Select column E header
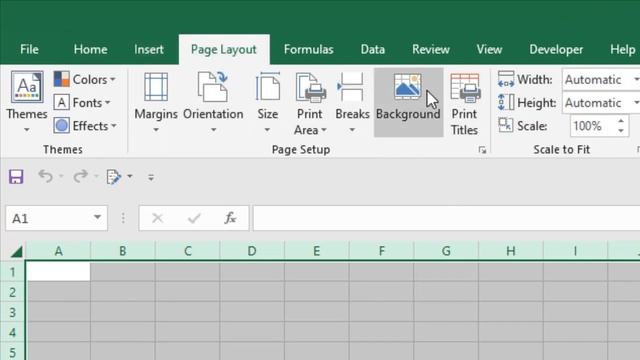The height and width of the screenshot is (360, 640). [x=316, y=251]
